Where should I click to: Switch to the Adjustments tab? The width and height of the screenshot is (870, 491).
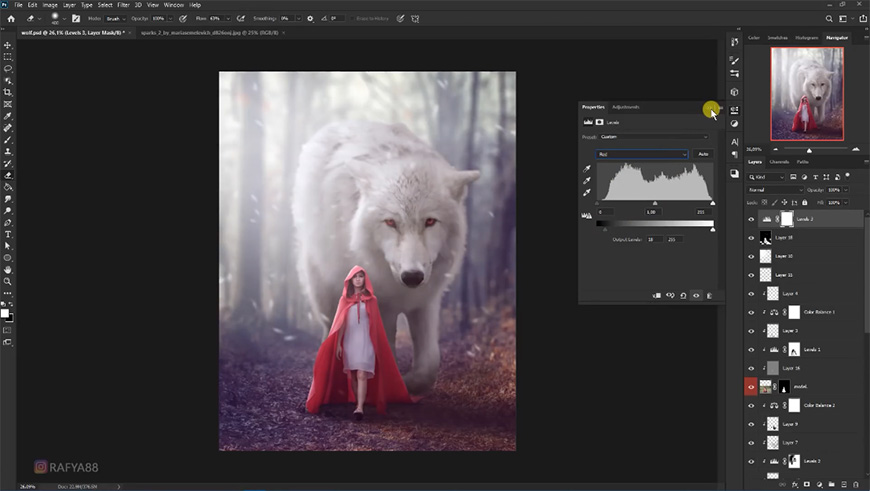625,107
